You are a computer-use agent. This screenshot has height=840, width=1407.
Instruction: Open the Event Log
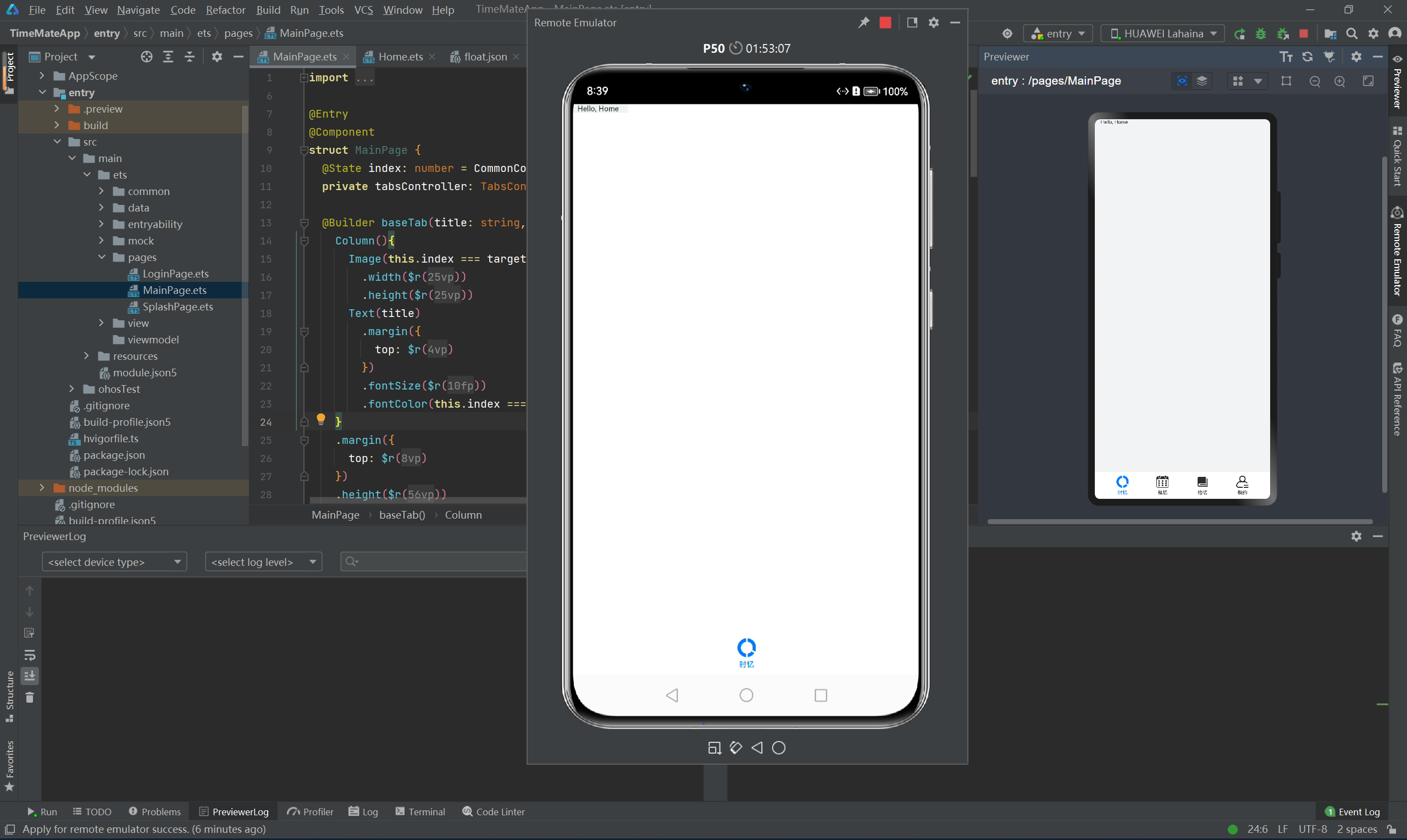[x=1353, y=811]
